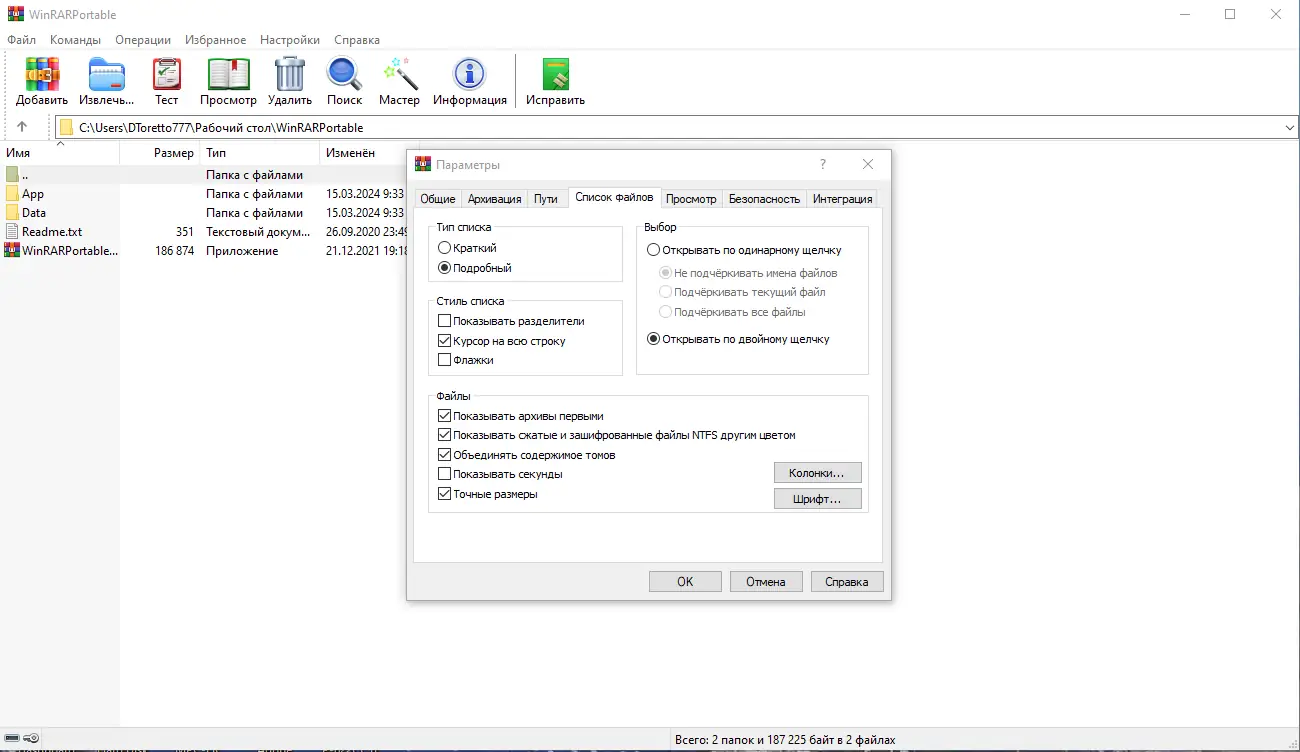The width and height of the screenshot is (1300, 752).
Task: Click the folder icon in address bar
Action: tap(66, 128)
